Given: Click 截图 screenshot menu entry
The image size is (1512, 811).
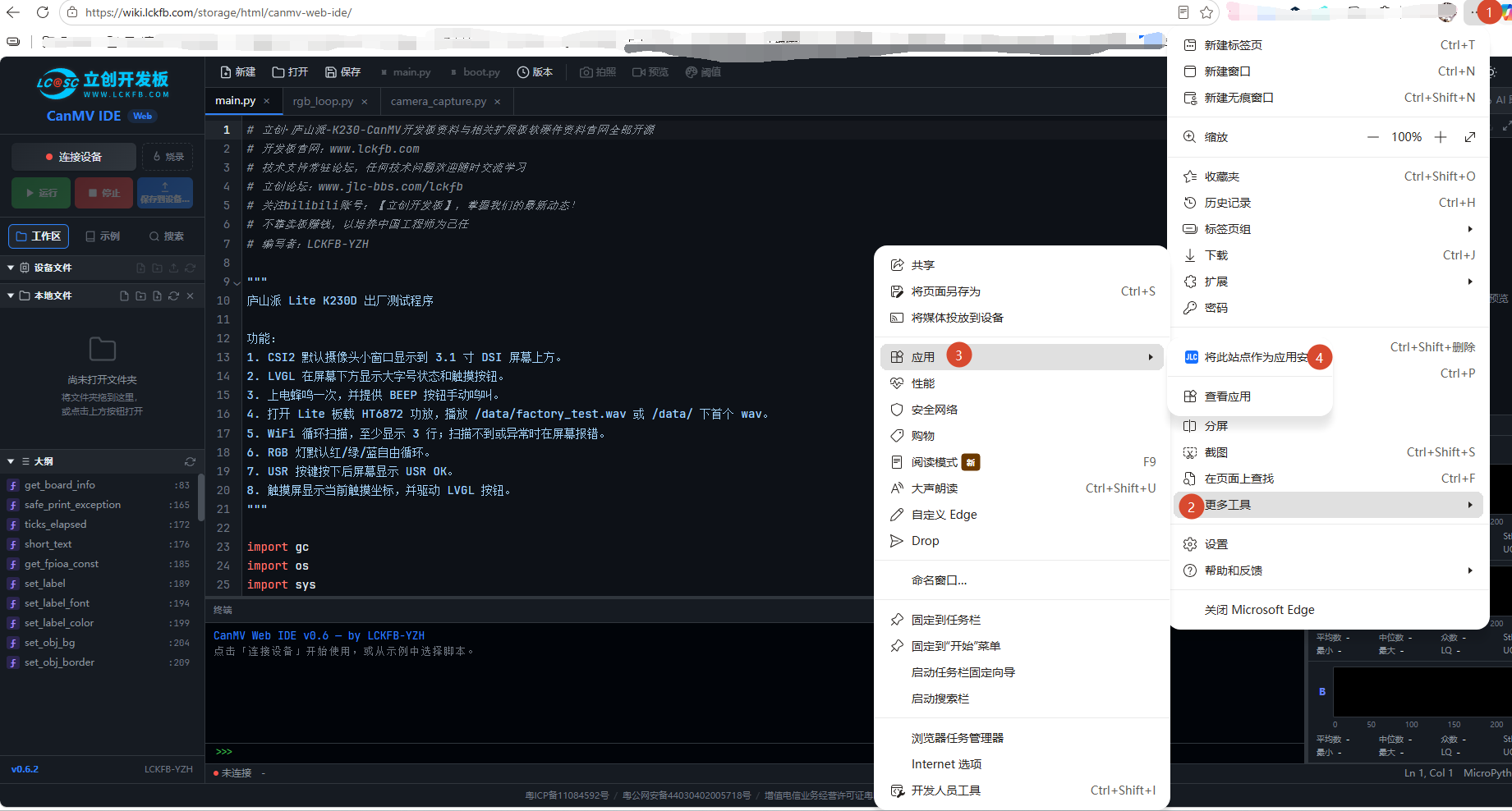Looking at the screenshot, I should [x=1329, y=452].
